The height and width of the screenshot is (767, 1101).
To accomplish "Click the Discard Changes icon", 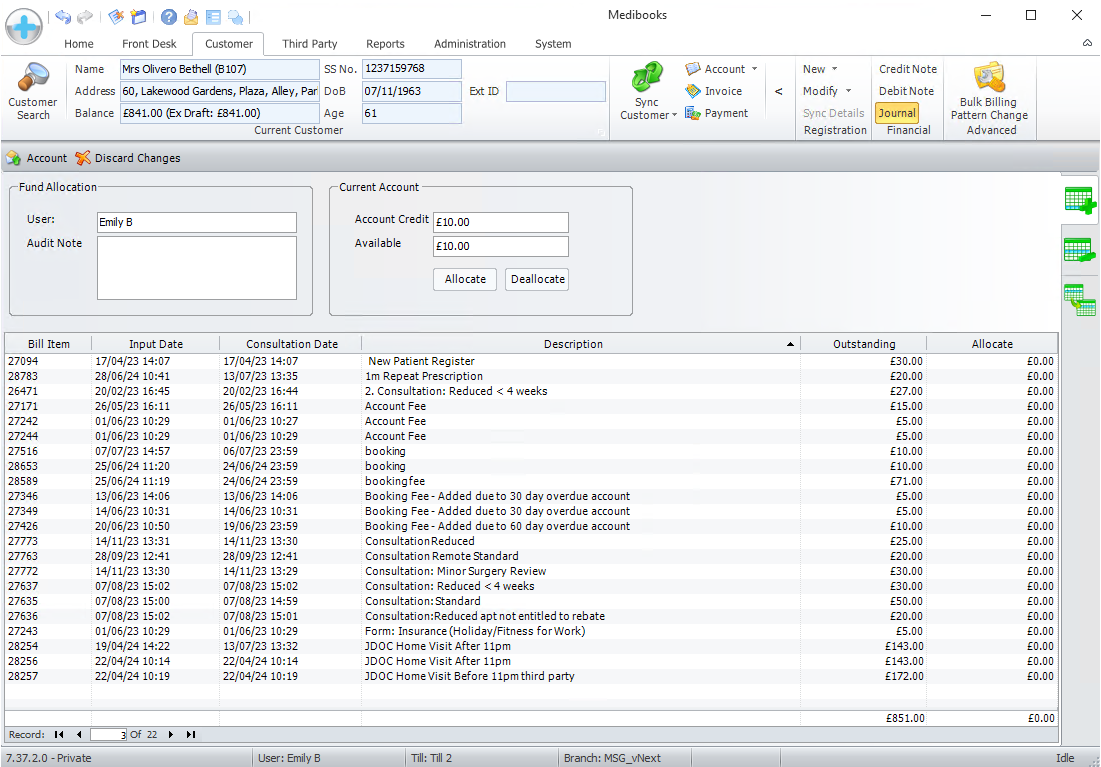I will [x=83, y=158].
